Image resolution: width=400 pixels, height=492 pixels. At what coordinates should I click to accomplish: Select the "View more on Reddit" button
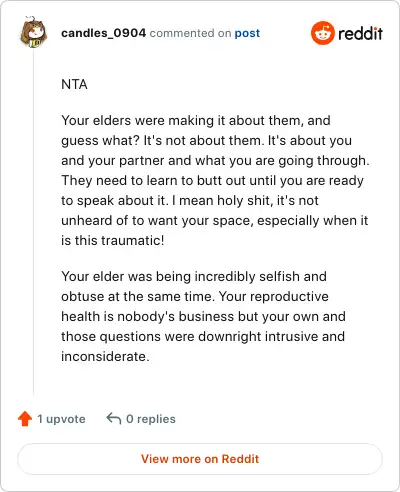200,459
